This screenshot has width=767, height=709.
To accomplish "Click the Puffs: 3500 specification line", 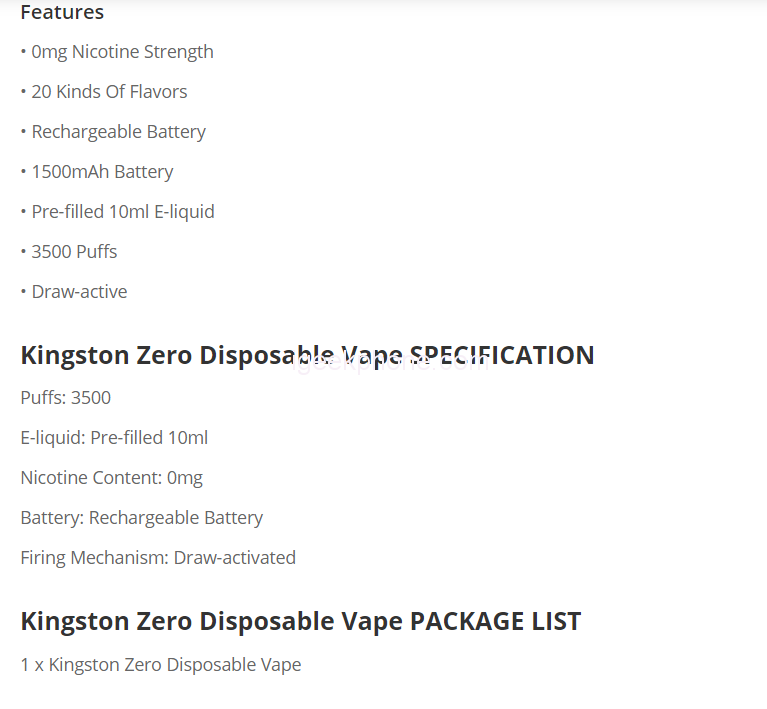I will 66,398.
